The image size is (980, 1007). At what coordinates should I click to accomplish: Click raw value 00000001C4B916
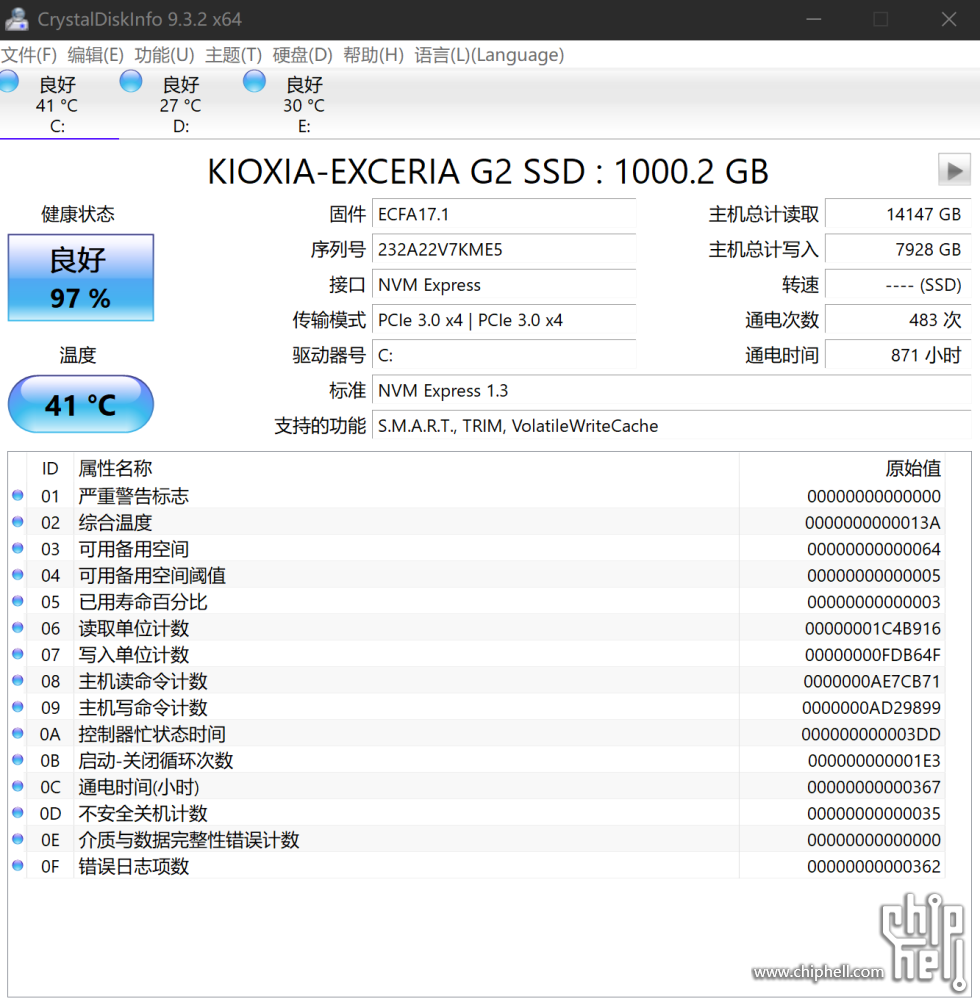point(873,629)
